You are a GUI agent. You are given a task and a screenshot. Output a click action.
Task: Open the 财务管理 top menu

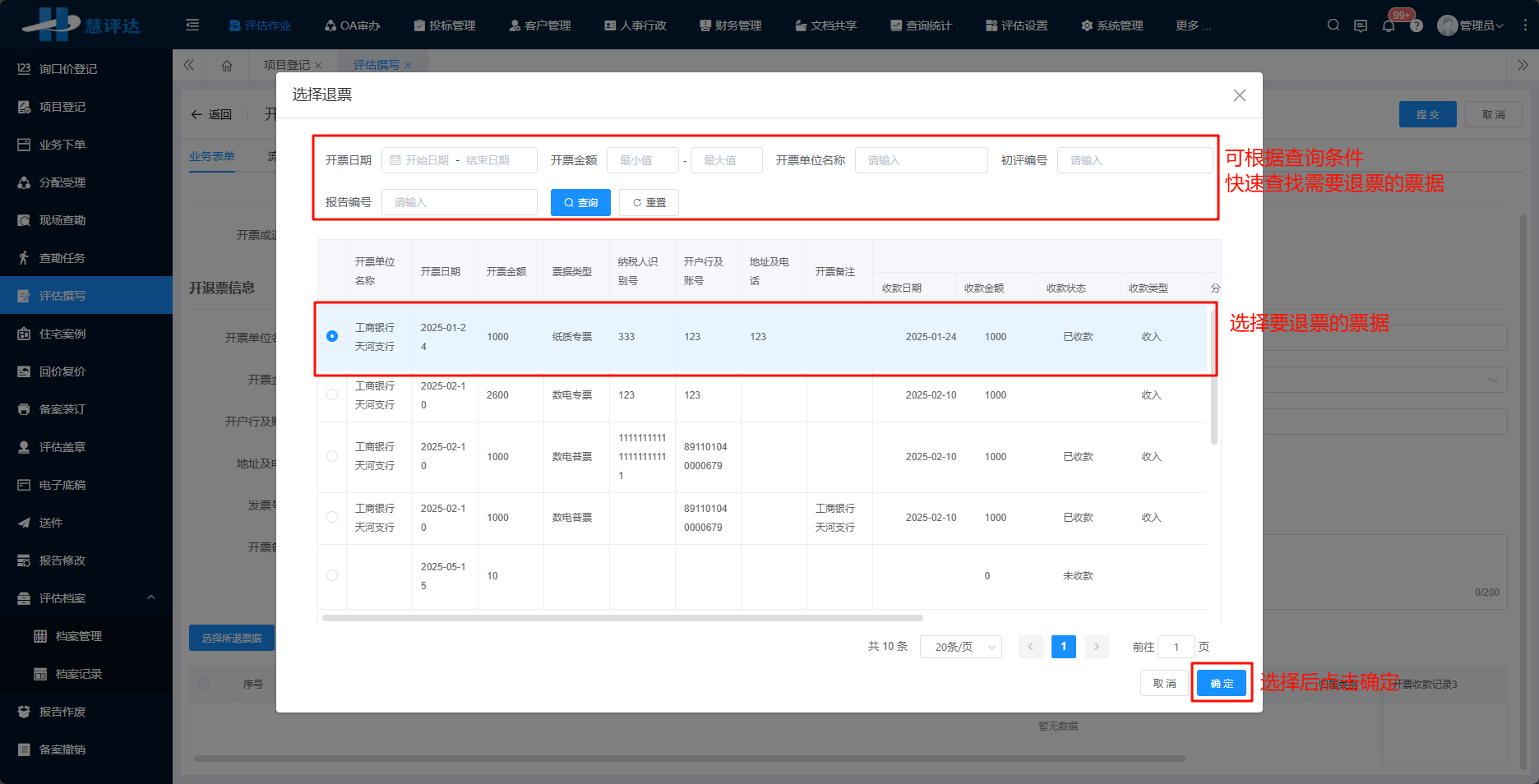coord(730,25)
